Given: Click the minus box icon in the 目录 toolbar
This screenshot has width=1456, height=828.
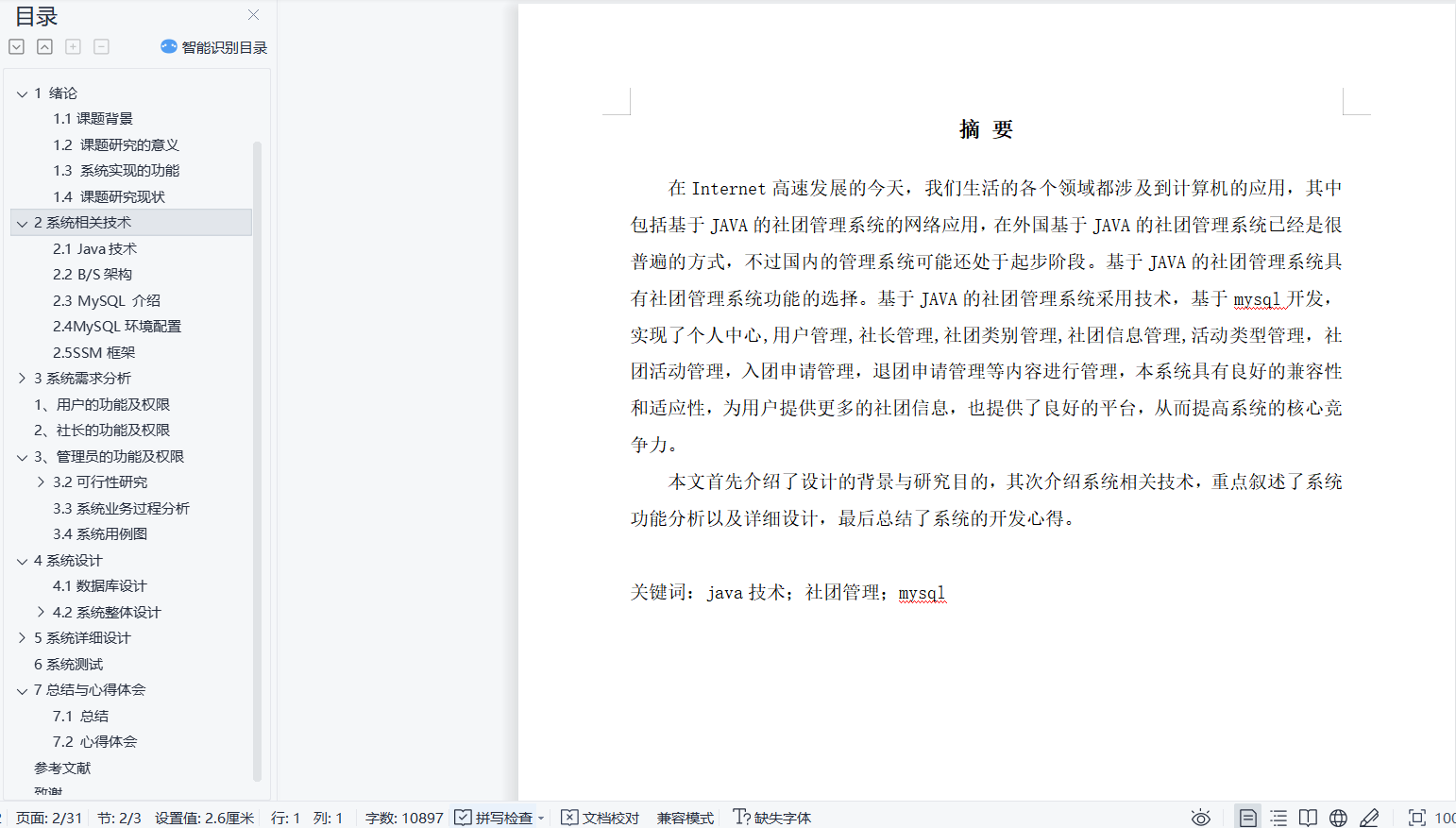Looking at the screenshot, I should 101,46.
